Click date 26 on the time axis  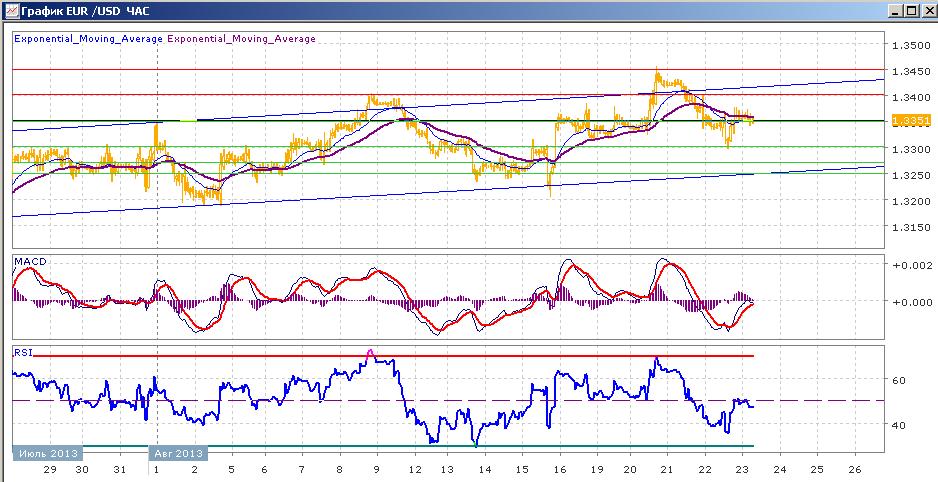[x=855, y=469]
